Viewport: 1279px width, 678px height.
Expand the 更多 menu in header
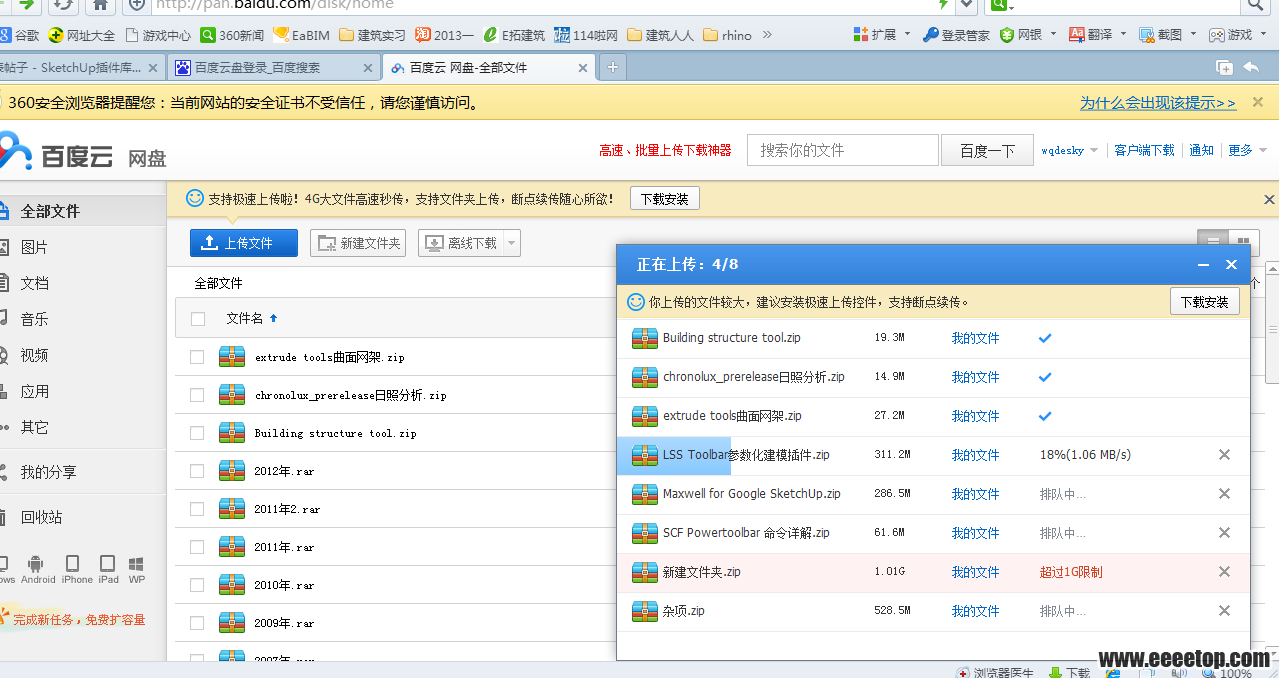tap(1247, 150)
